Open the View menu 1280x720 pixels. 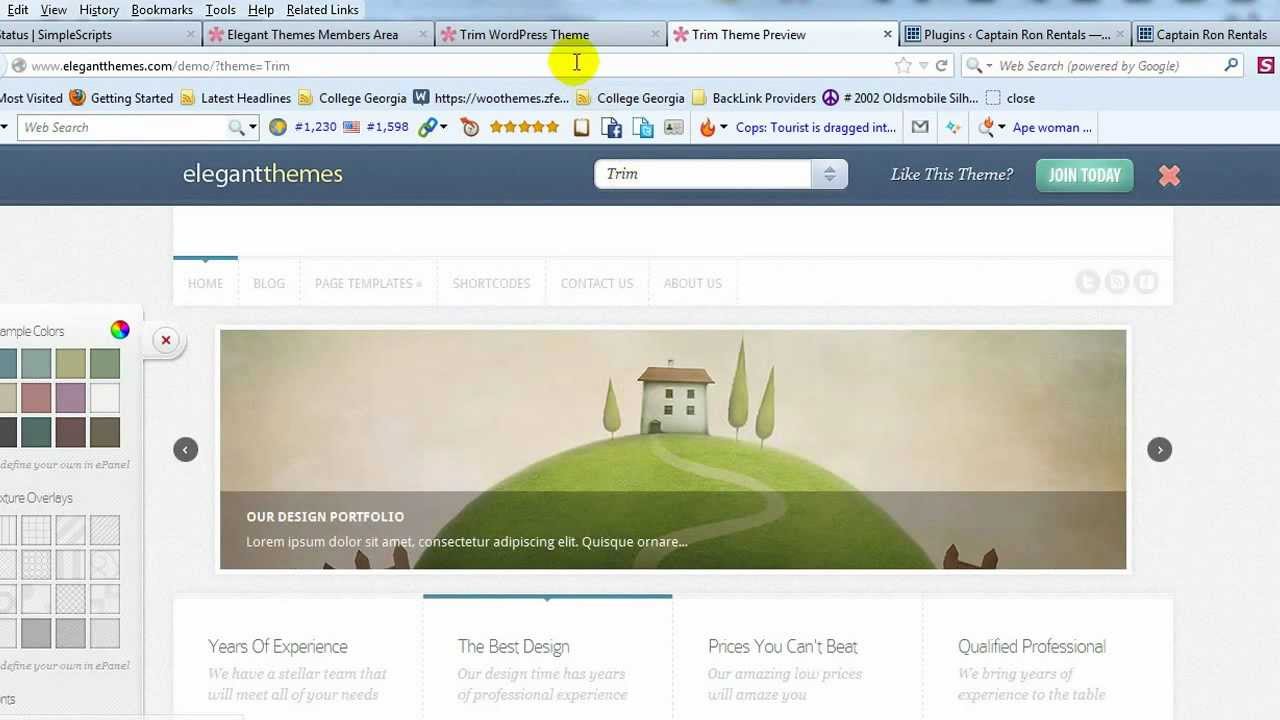point(54,10)
